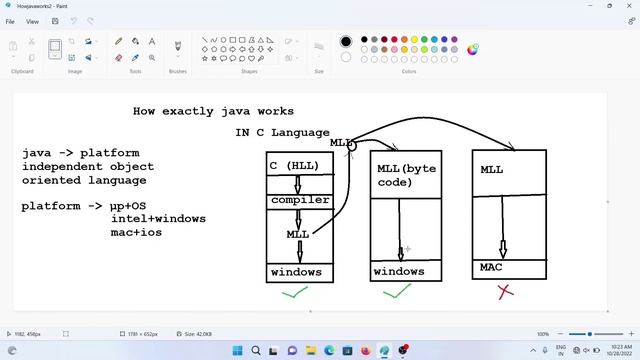Click the Rotate icon in Image group

[88, 41]
